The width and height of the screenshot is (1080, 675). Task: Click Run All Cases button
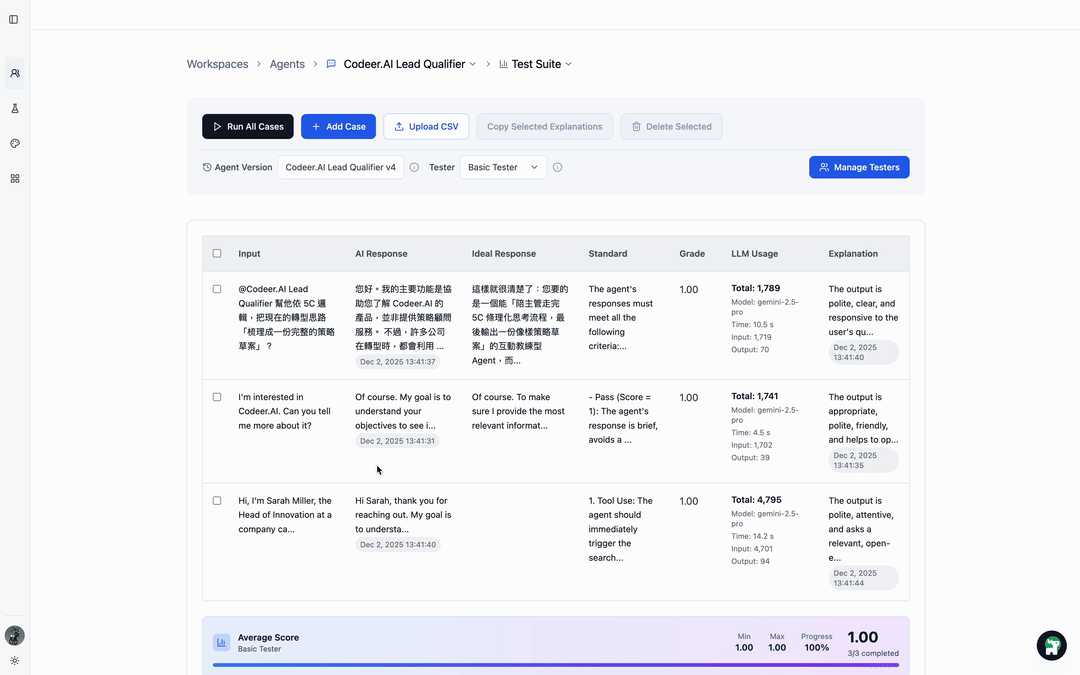(248, 127)
